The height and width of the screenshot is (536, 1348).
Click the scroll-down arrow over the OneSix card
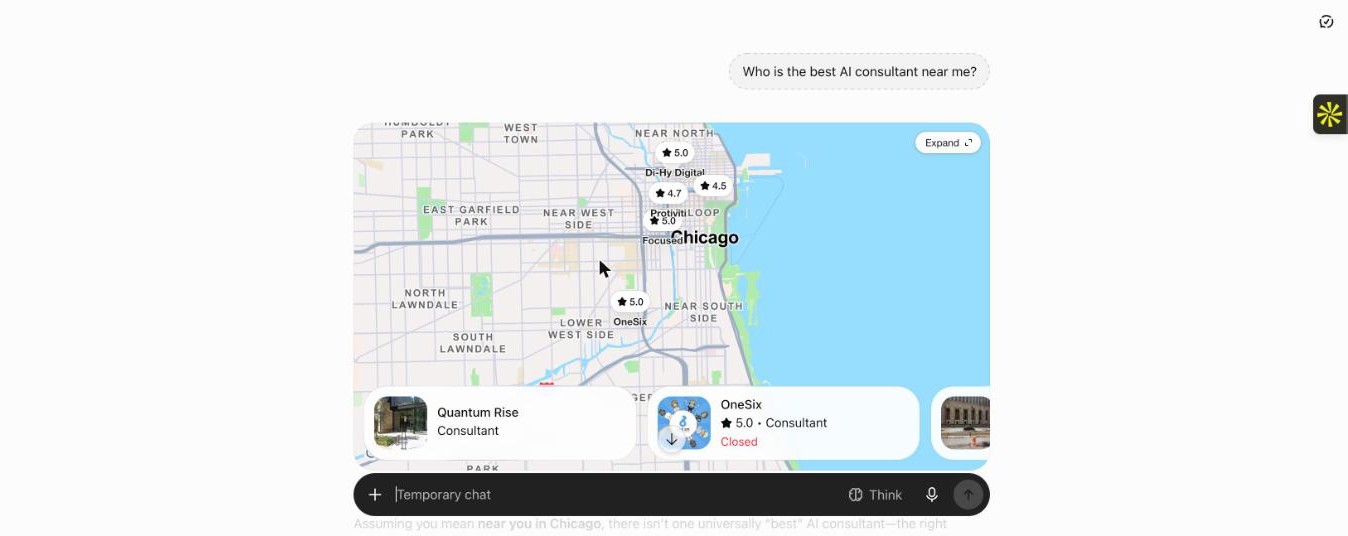672,439
